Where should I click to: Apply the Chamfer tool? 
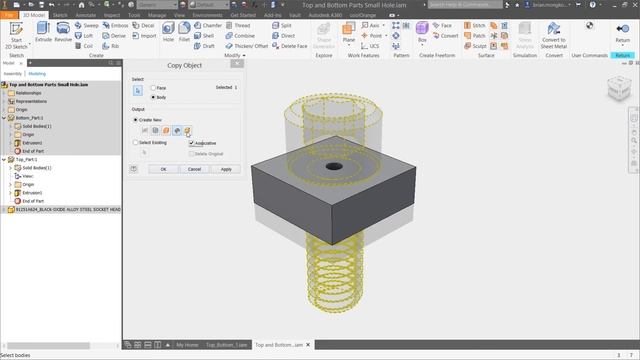coord(208,25)
